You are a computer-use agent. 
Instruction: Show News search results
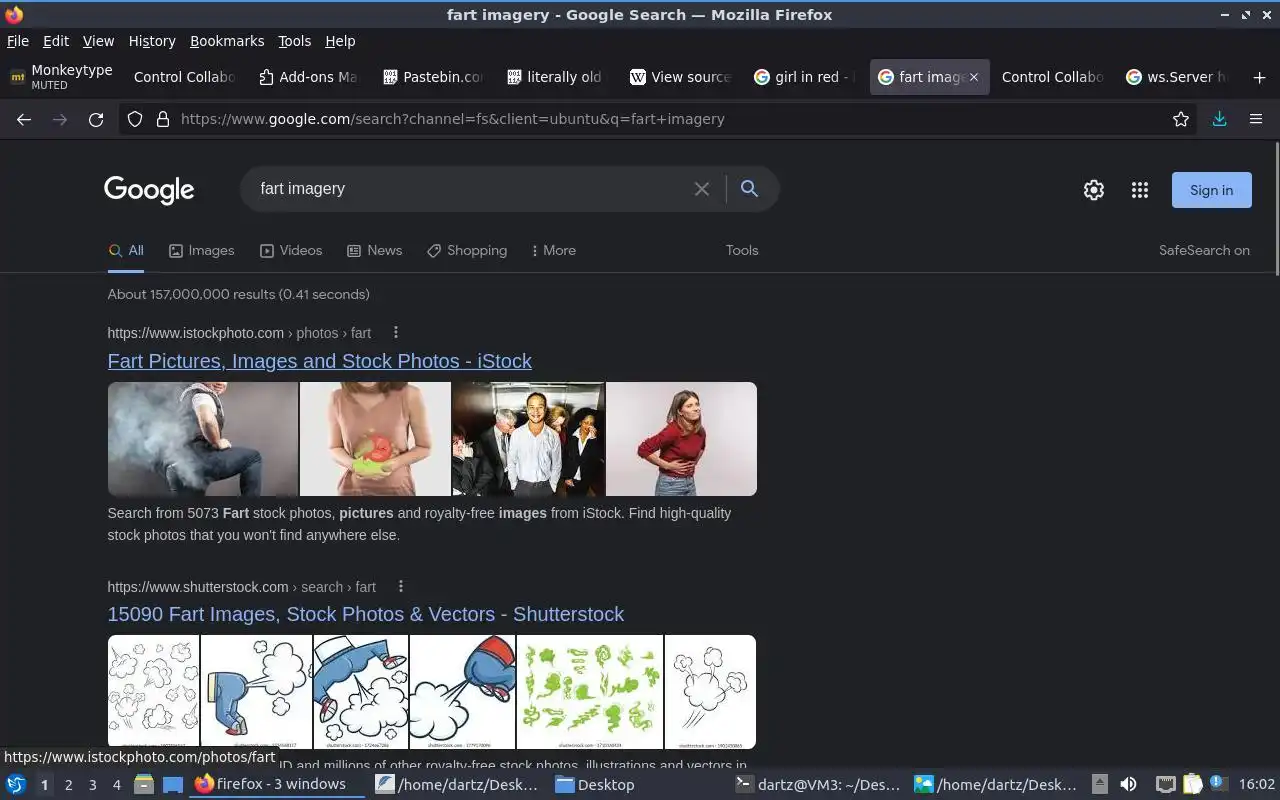point(374,251)
